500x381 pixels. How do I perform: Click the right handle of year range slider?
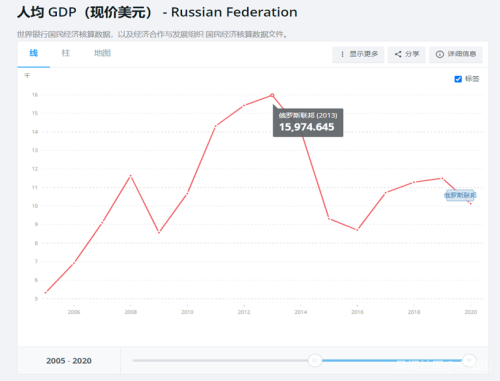(469, 360)
